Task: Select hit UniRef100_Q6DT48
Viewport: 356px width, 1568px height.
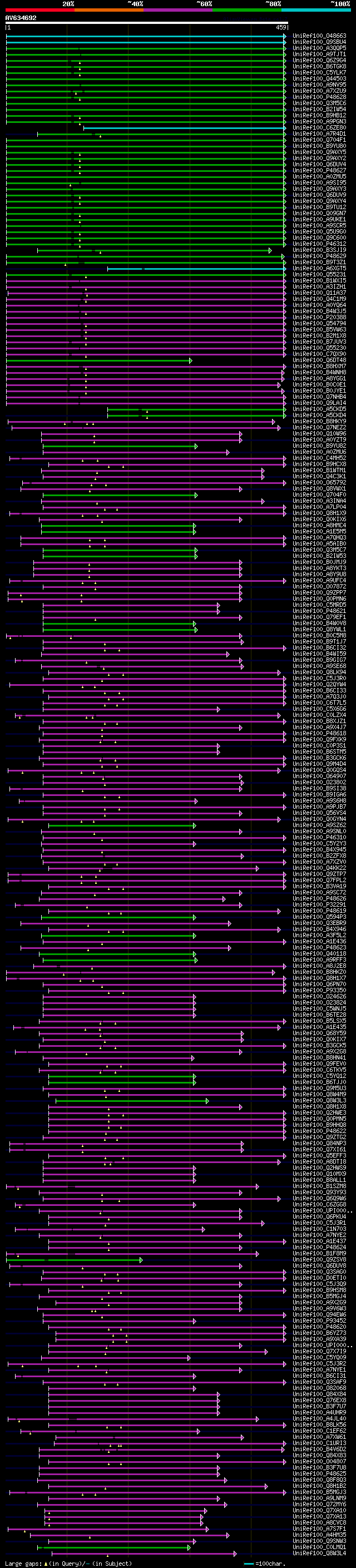Action: 319,360
